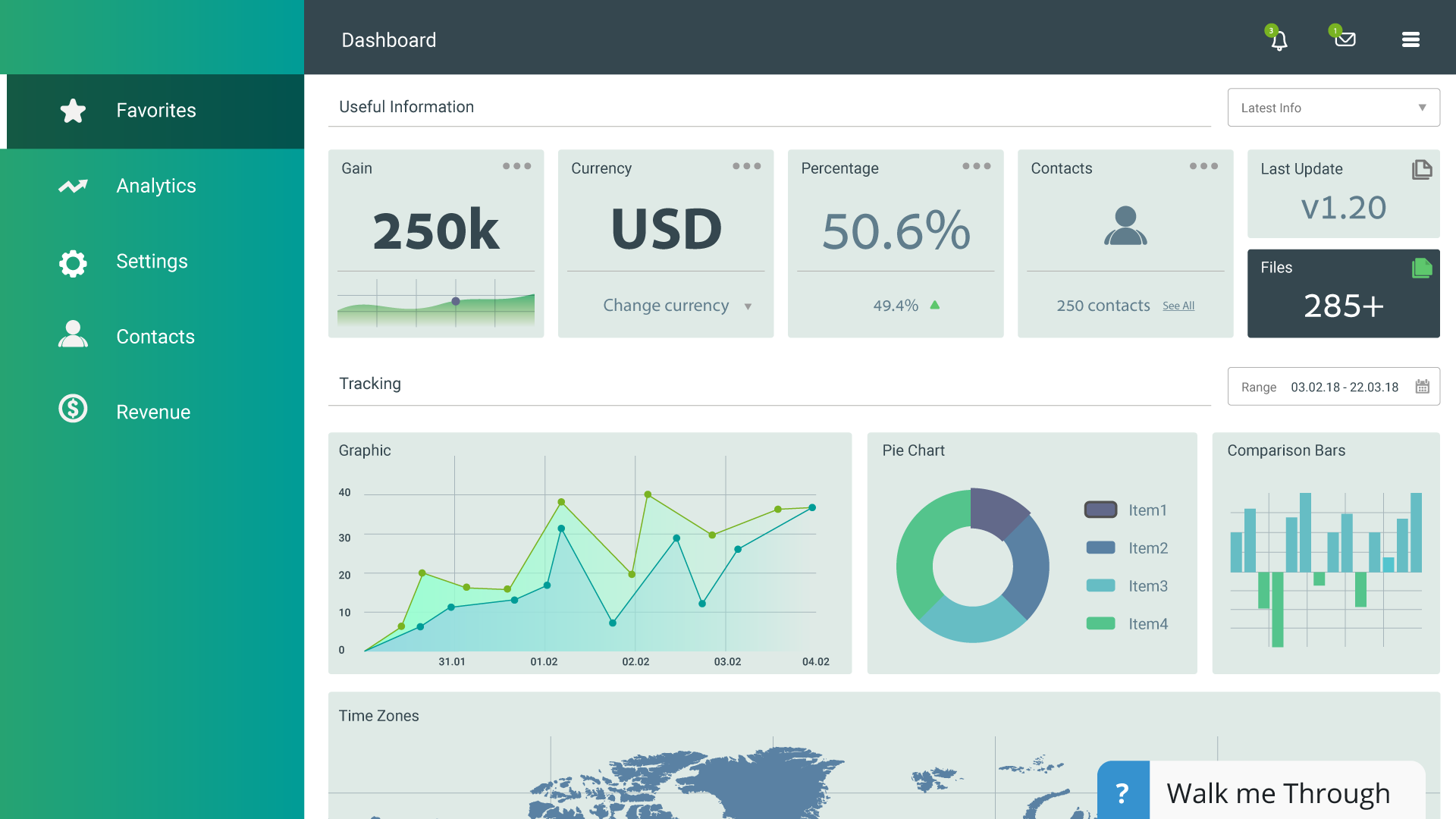Click the Item4 legend color swatch

[x=1100, y=623]
